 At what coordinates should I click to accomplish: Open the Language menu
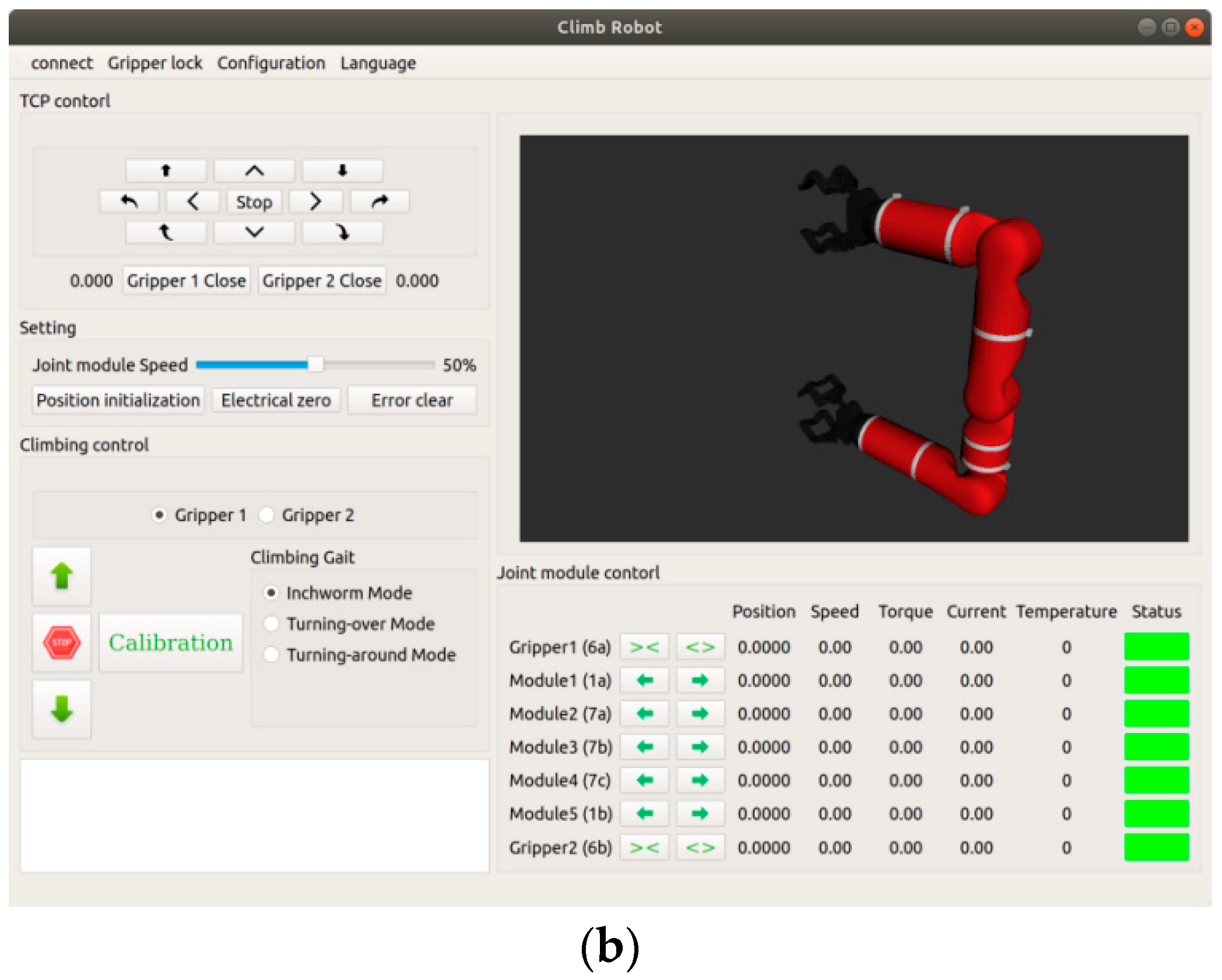(x=378, y=63)
